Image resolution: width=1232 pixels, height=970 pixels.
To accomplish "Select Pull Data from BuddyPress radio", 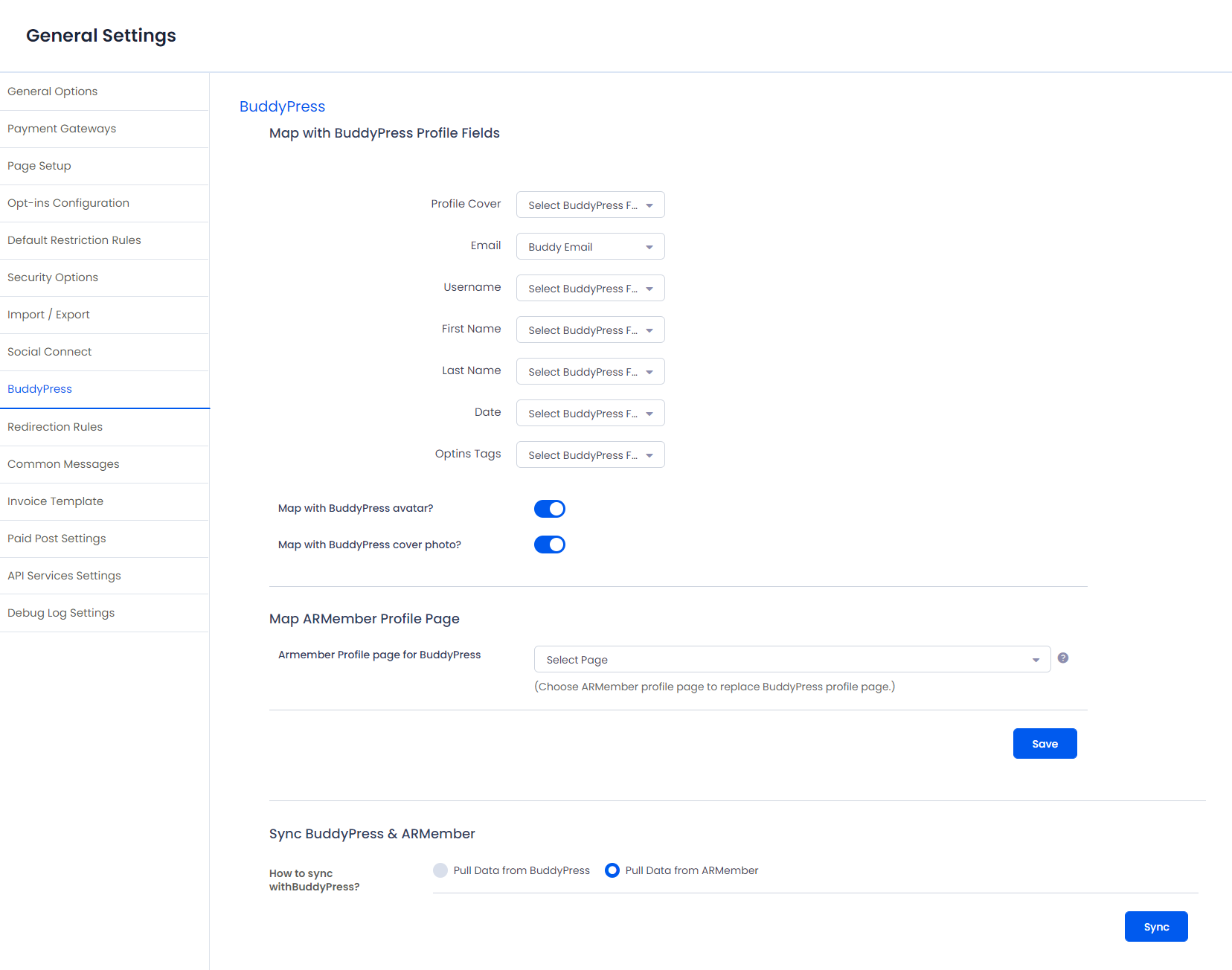I will click(x=440, y=870).
